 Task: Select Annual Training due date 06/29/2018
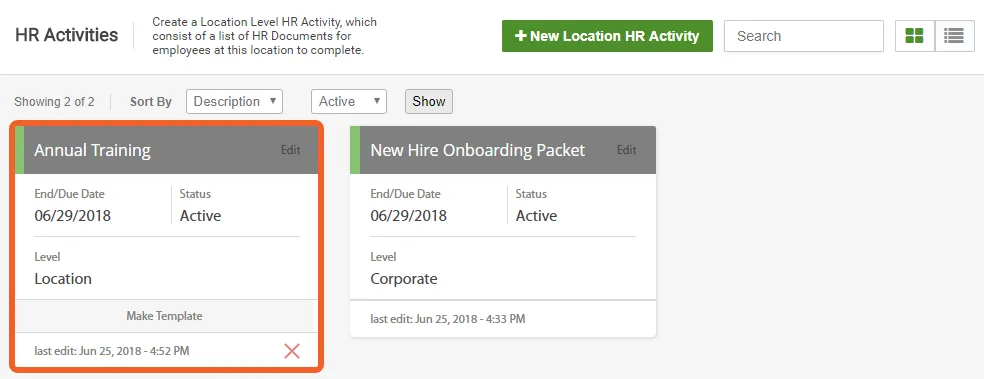click(x=73, y=216)
